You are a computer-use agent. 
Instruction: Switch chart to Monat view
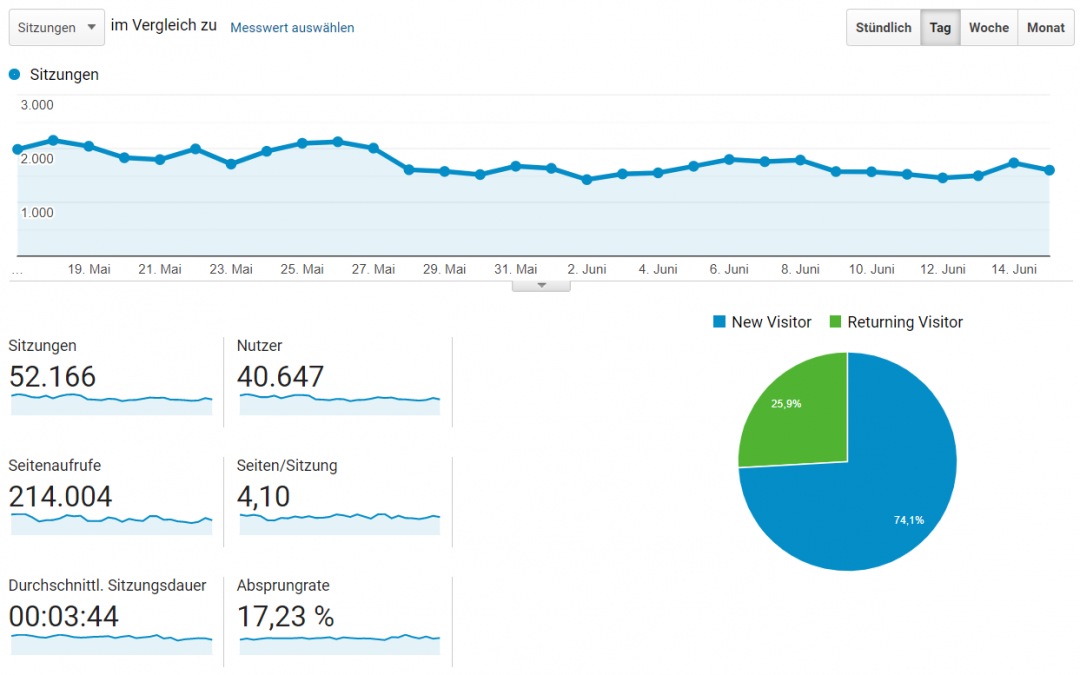[1045, 28]
